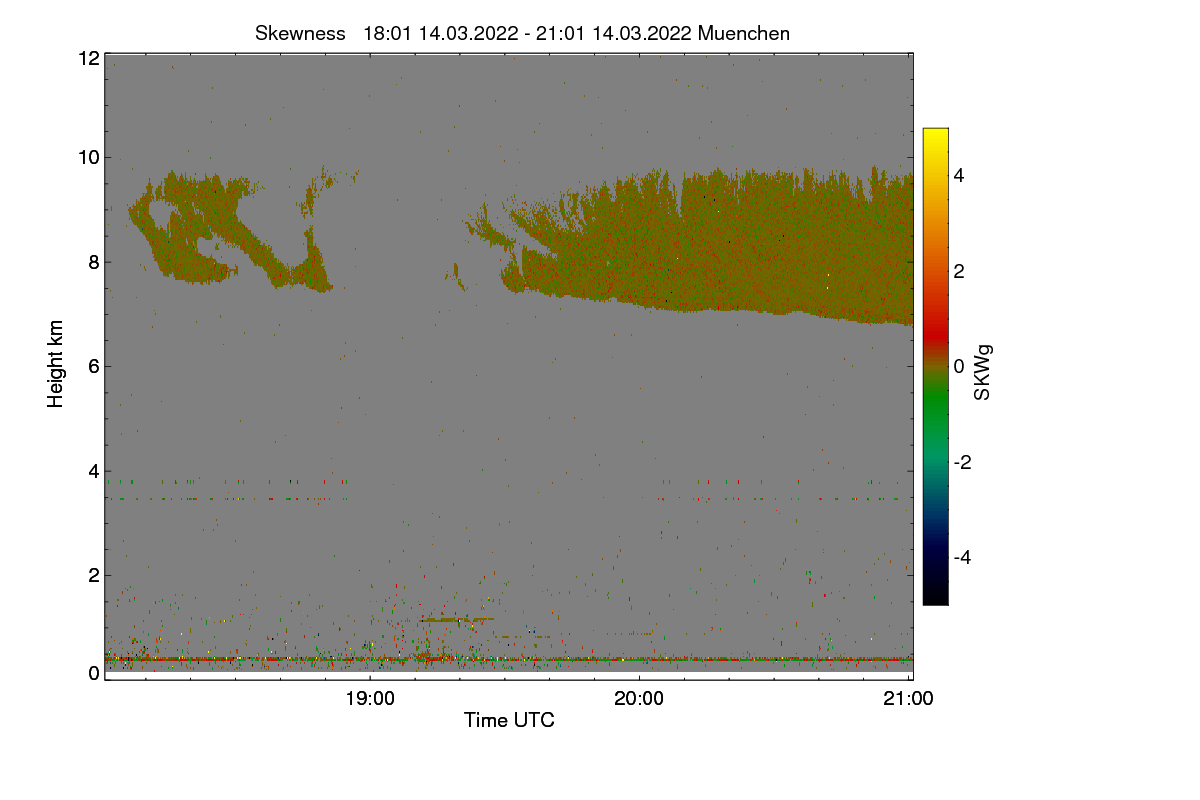Click the yellow top of the colorbar
Screen dimensions: 1200x800
coord(935,138)
